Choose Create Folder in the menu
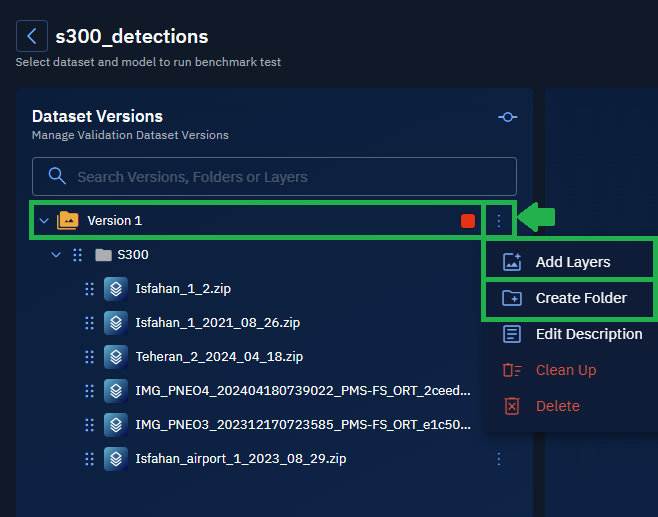This screenshot has height=517, width=658. click(x=580, y=298)
